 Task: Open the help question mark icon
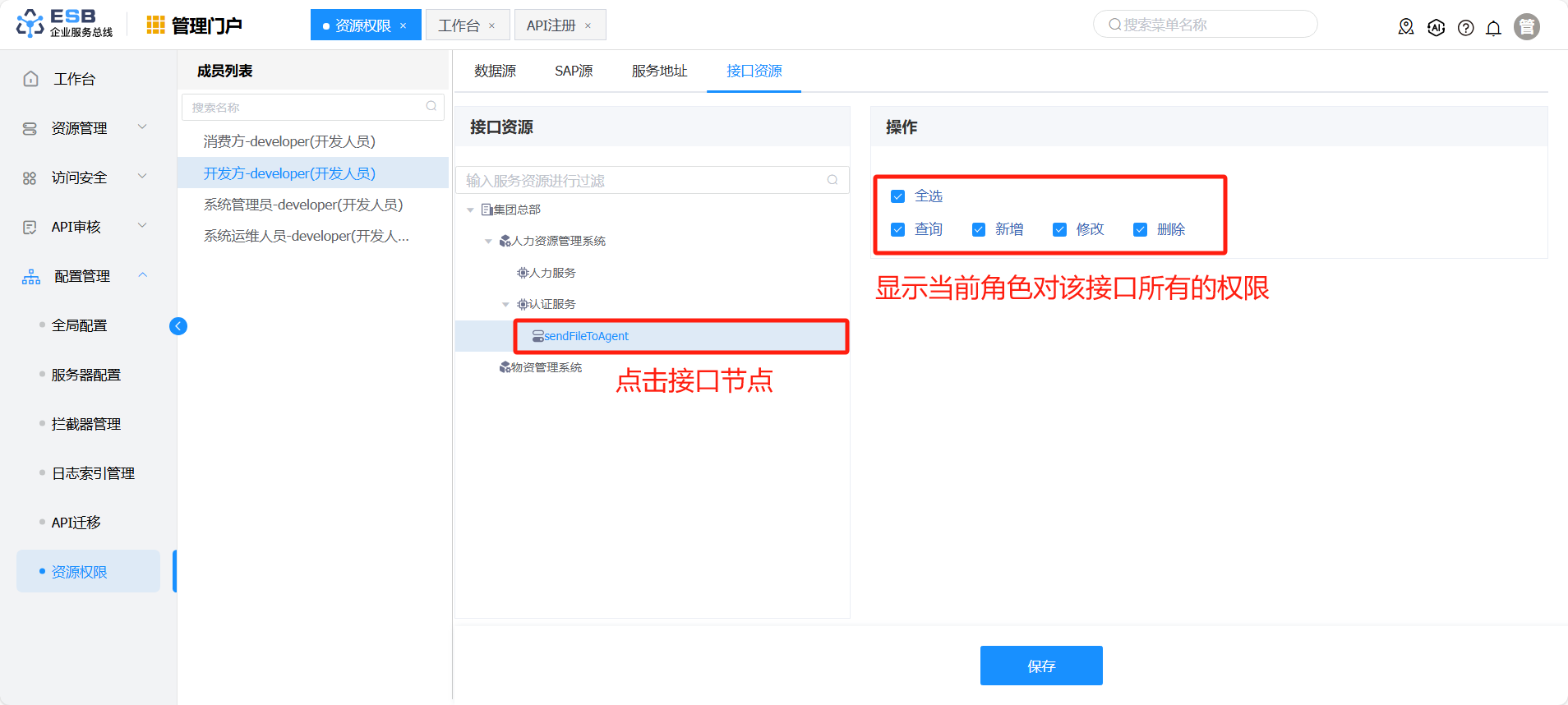click(1465, 28)
